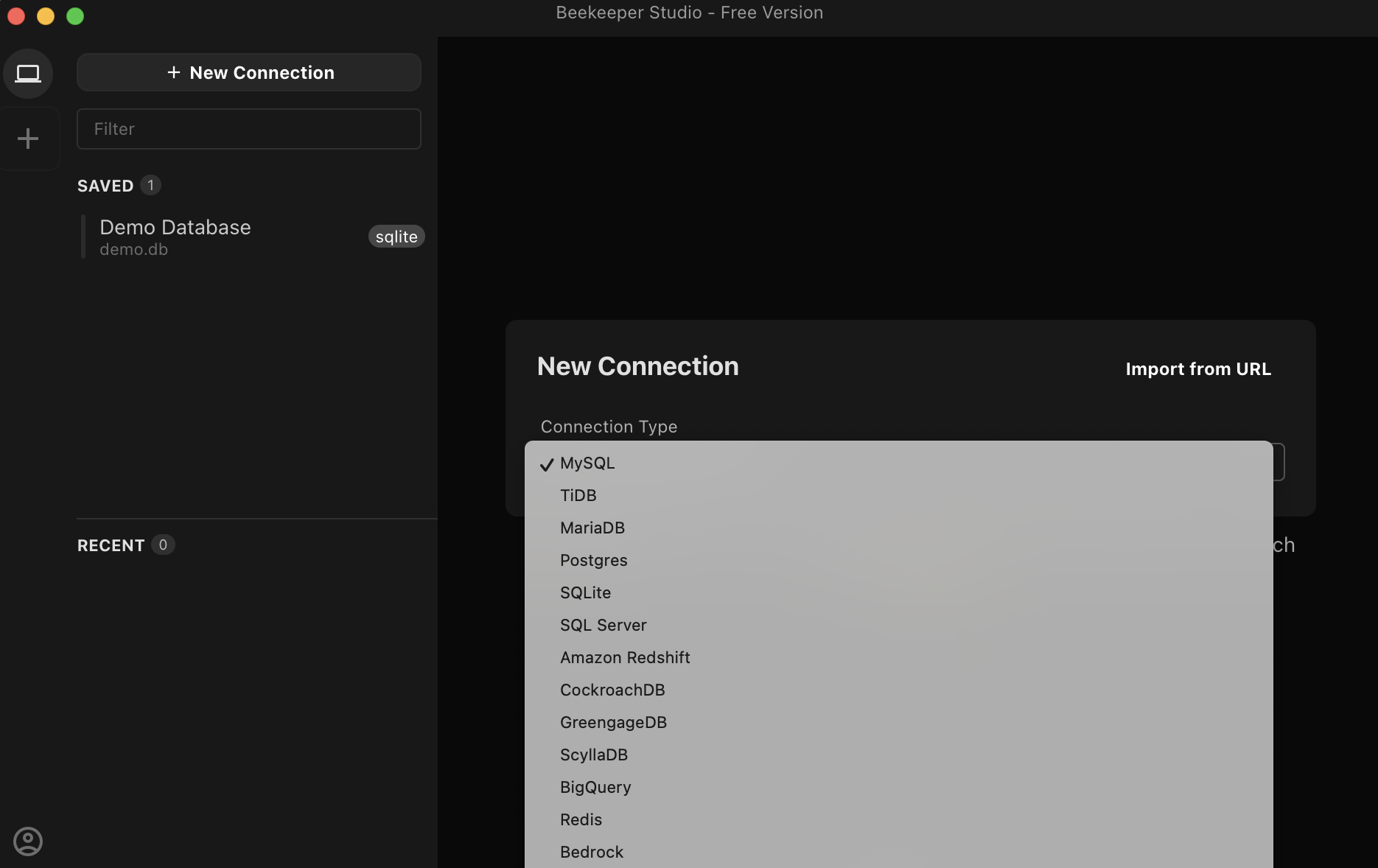Click the yellow macOS minimize button

coord(46,16)
